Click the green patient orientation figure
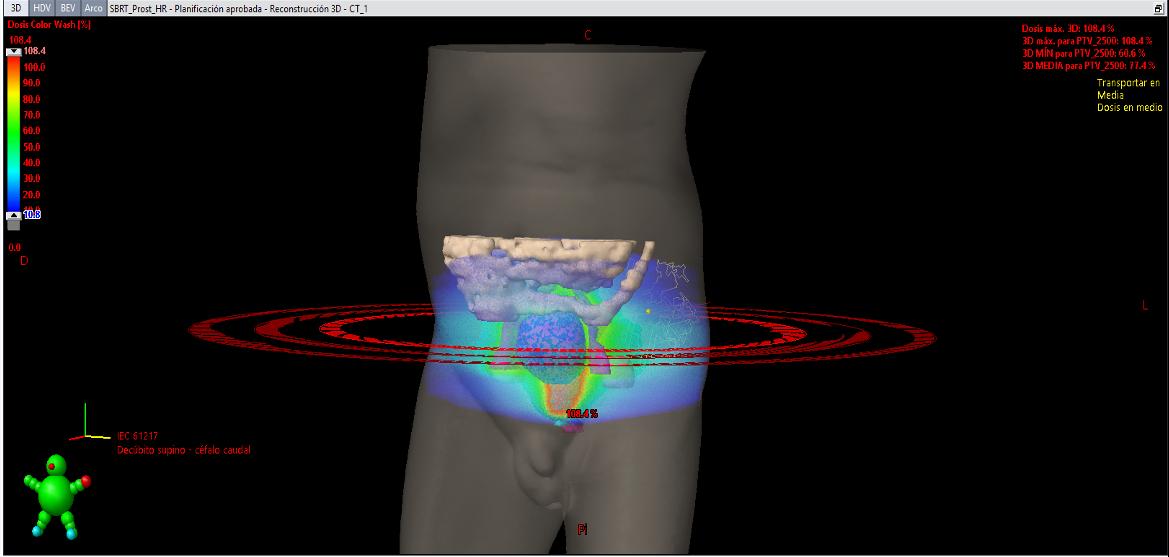The image size is (1169, 557). 55,495
